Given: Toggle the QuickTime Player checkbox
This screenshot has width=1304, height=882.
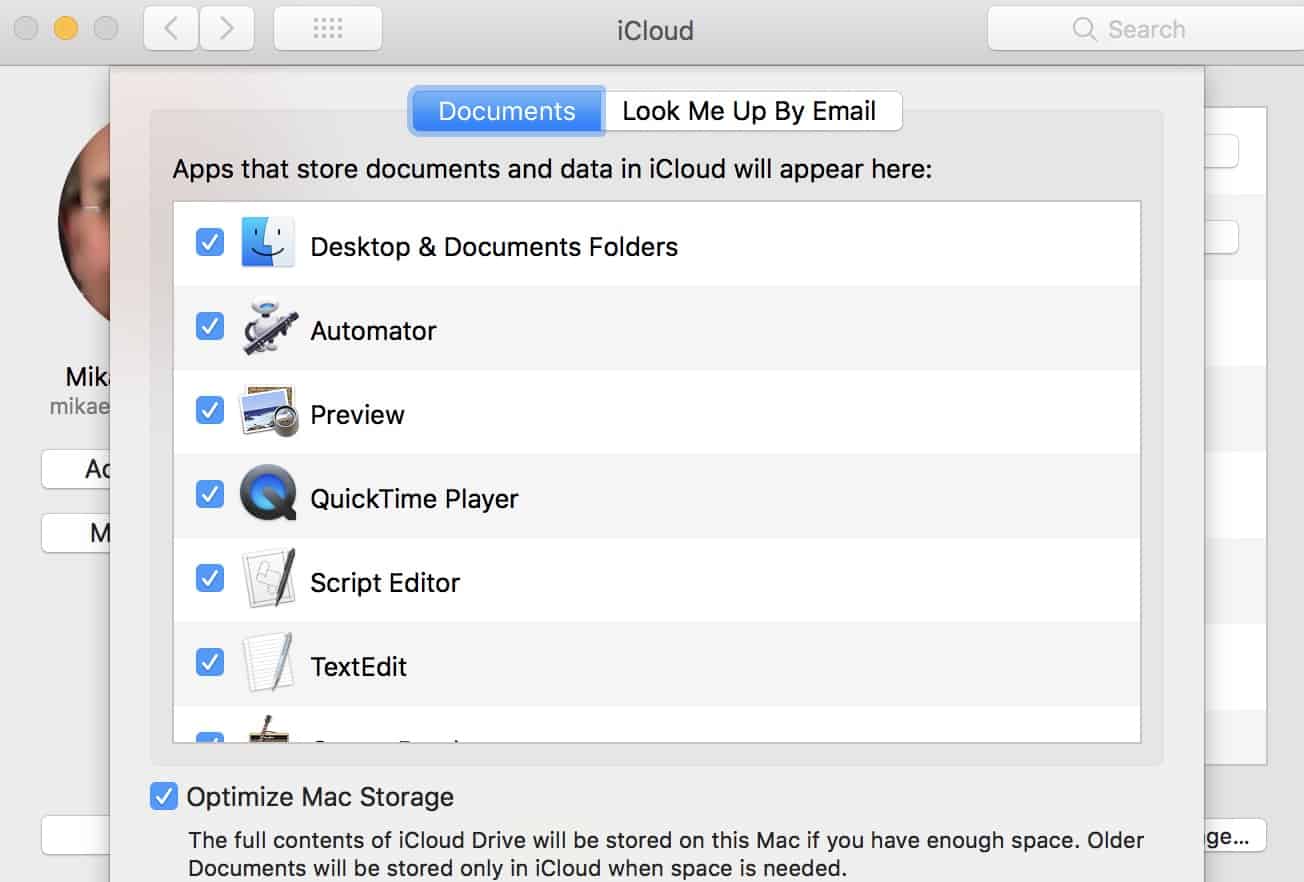Looking at the screenshot, I should (x=209, y=494).
